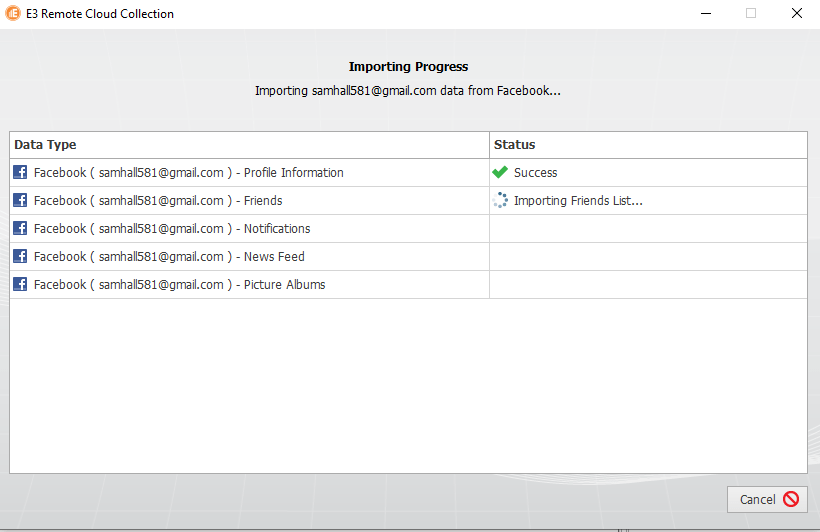Screen dimensions: 820x532
Task: Select the Picture Albums data type row text
Action: point(179,285)
